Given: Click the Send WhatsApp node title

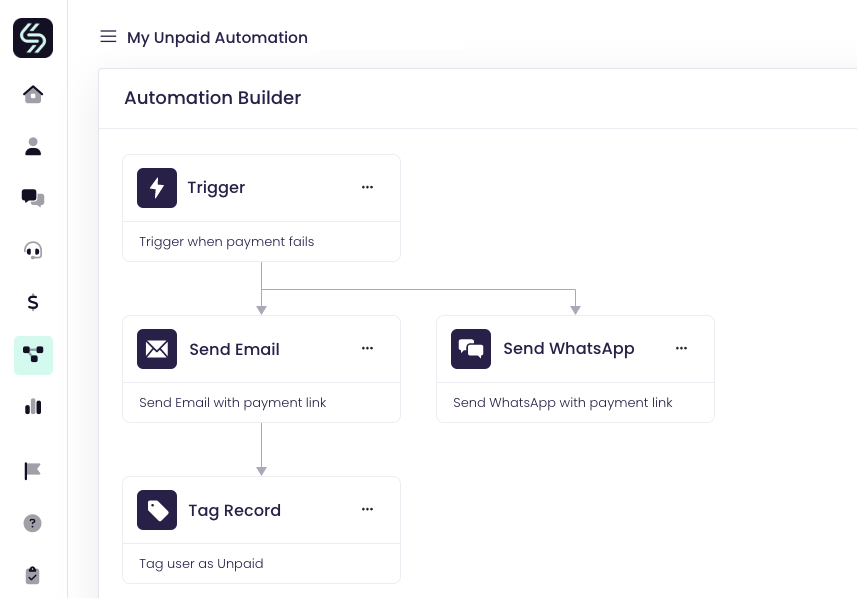Looking at the screenshot, I should coord(568,349).
